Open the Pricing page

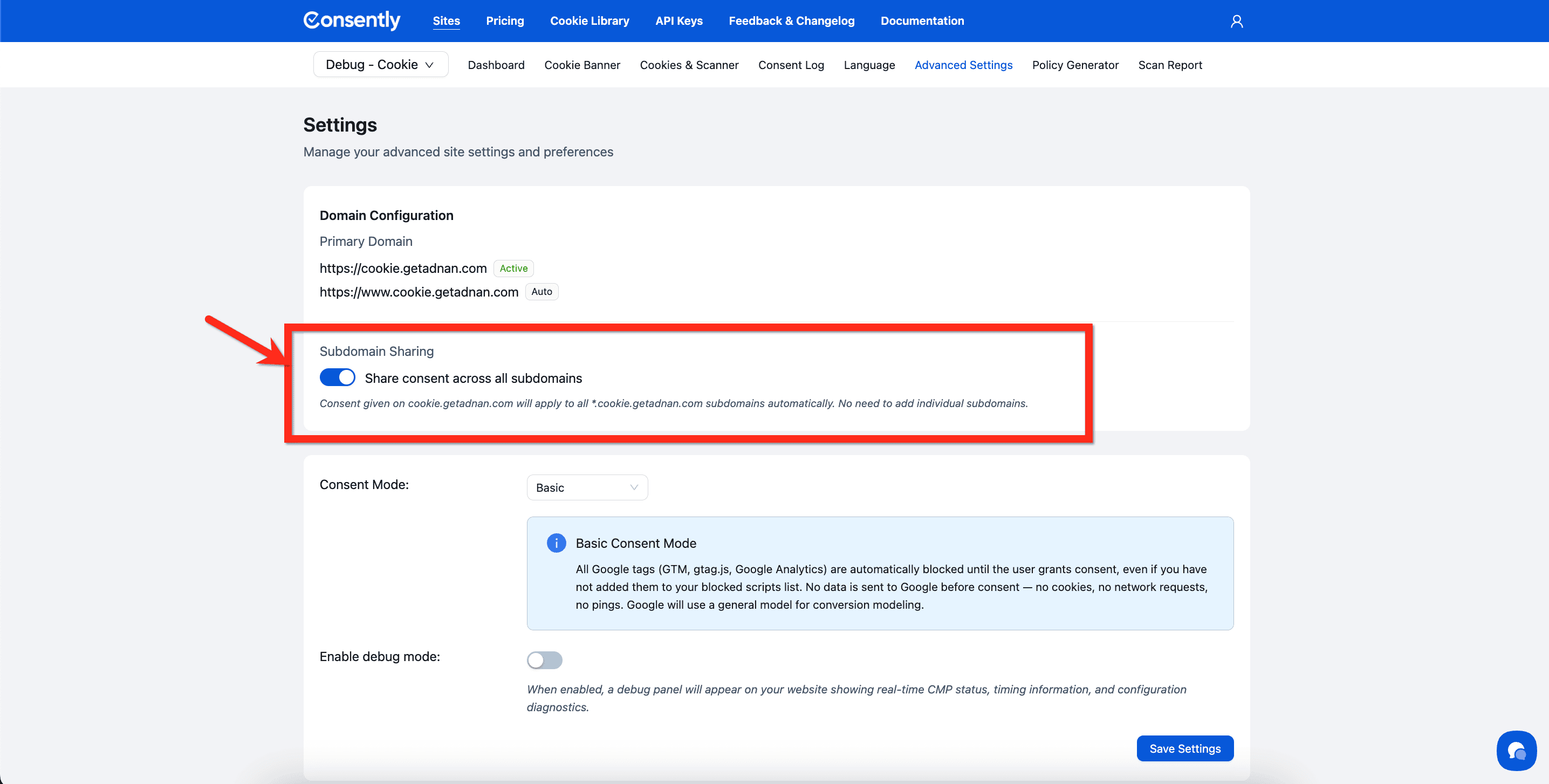tap(504, 20)
